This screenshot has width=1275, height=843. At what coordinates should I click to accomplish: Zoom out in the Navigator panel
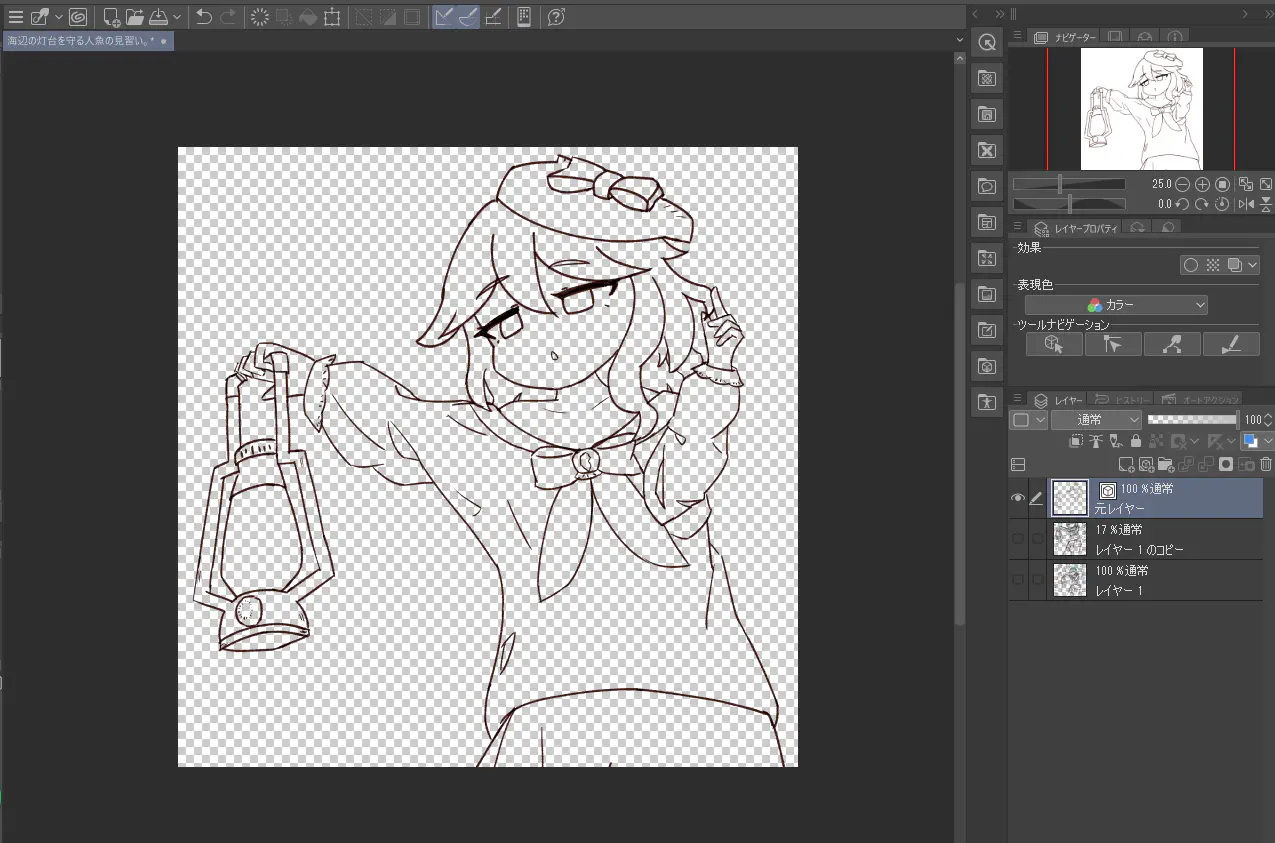click(1182, 184)
